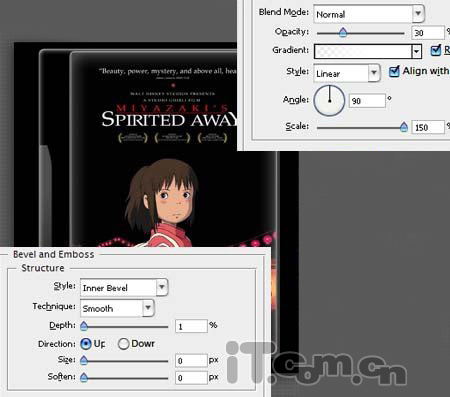Click the Depth value field showing 1

191,326
